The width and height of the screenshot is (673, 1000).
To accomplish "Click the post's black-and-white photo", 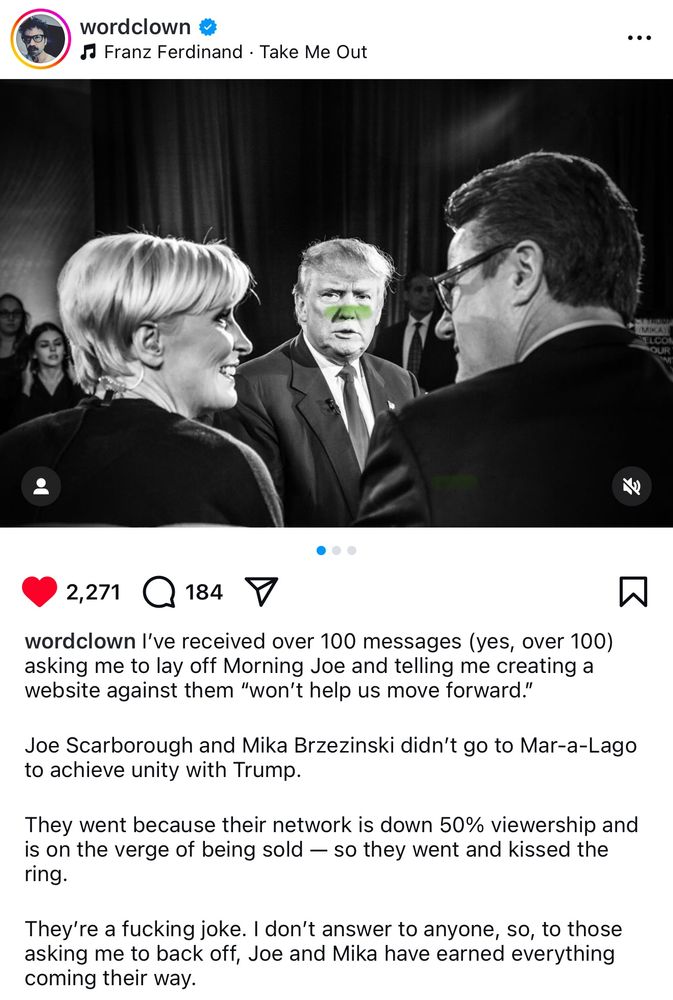I will coord(336,303).
